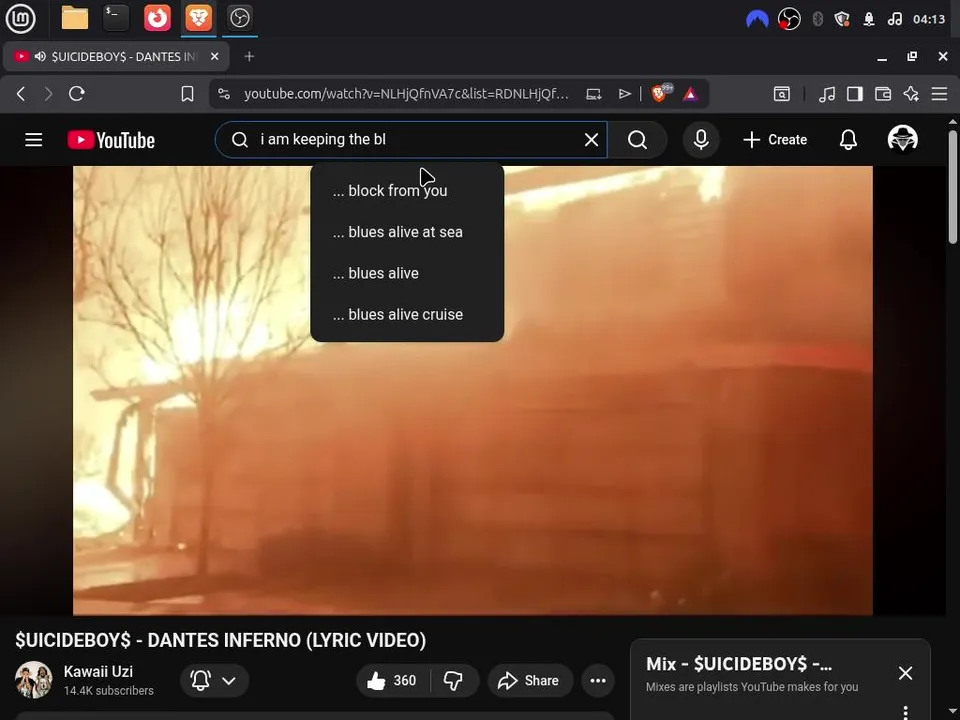Expand the subscription notification dropdown

click(214, 680)
